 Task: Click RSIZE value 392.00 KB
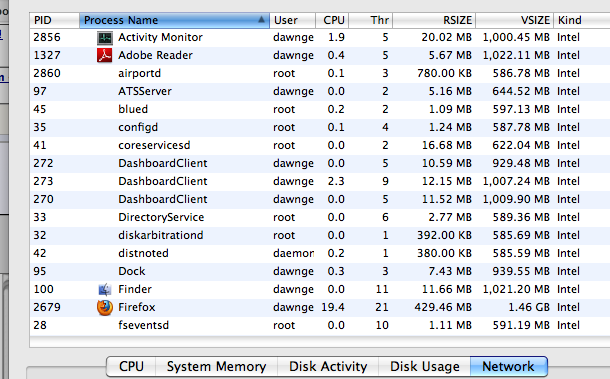point(444,235)
